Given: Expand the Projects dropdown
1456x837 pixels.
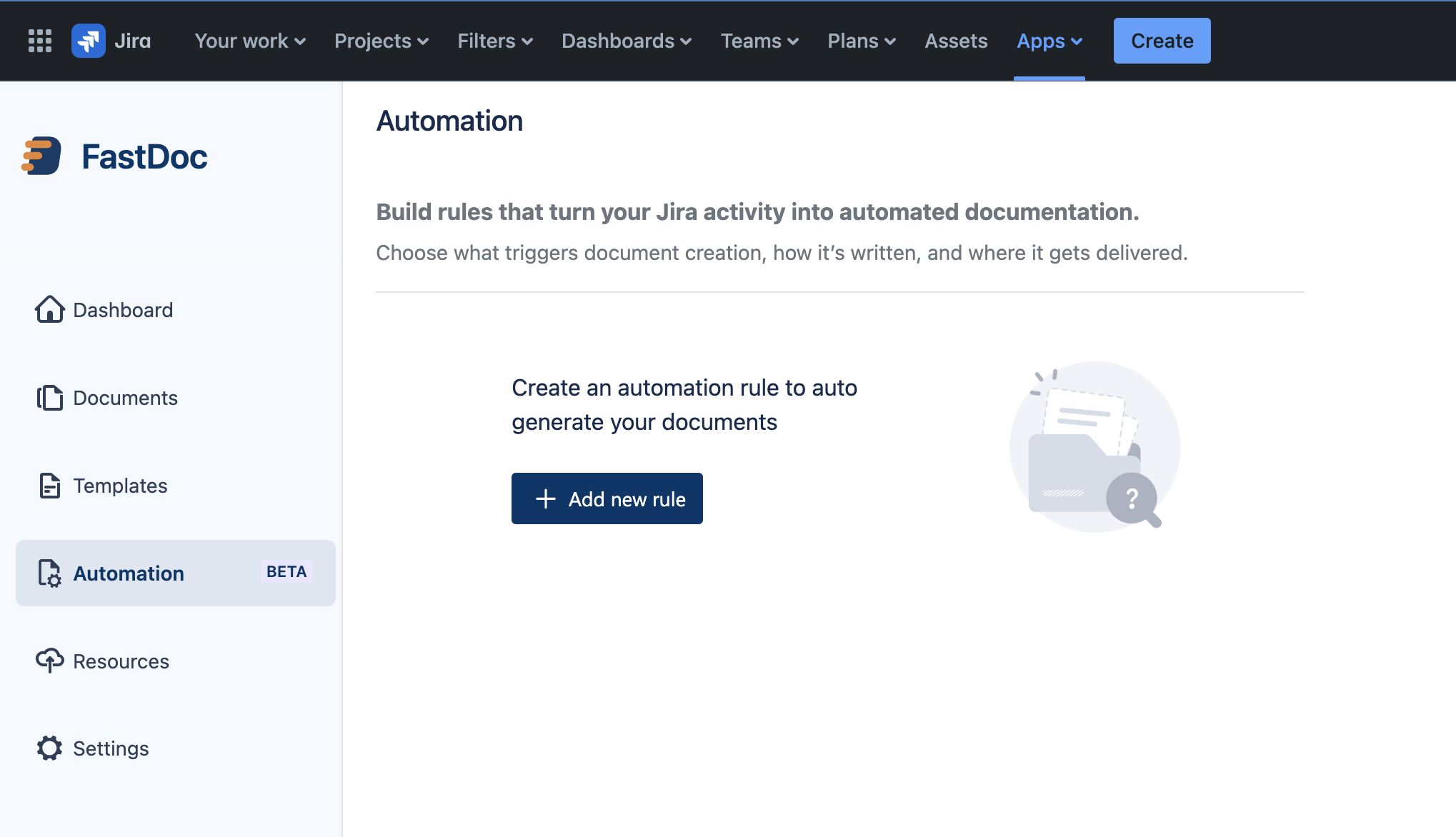Looking at the screenshot, I should pyautogui.click(x=382, y=41).
